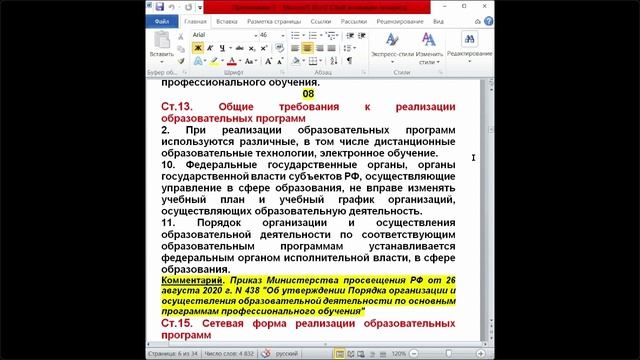Click the Sort A-Z icon
The width and height of the screenshot is (640, 360).
(333, 61)
